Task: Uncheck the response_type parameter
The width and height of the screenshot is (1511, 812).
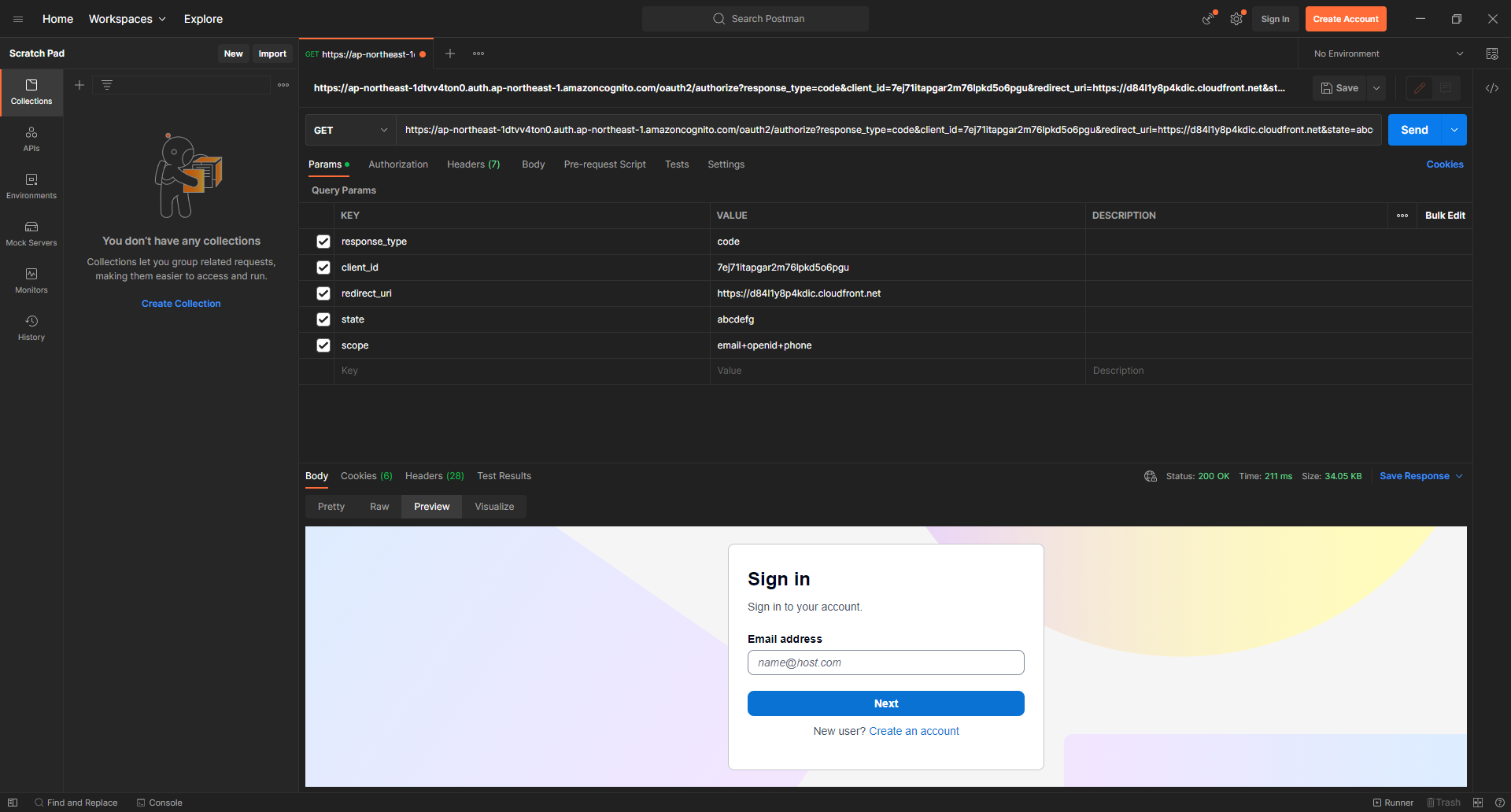Action: coord(323,242)
